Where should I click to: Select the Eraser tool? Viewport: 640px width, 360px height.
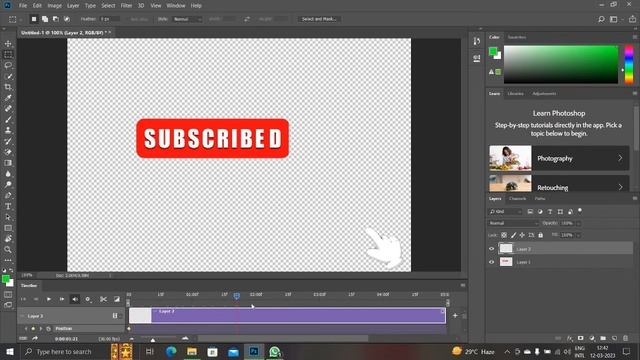pos(8,152)
